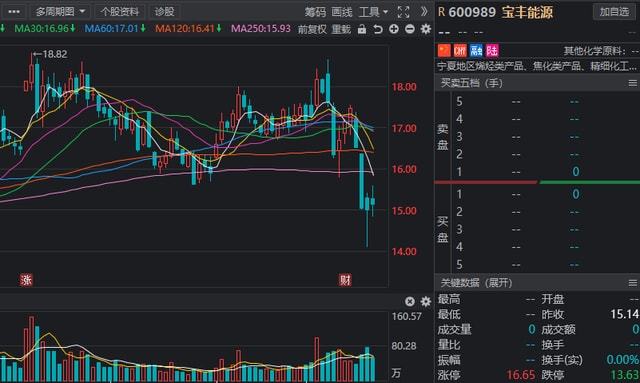The height and width of the screenshot is (383, 640).
Task: Click the 筹码 chip distribution button
Action: (315, 12)
